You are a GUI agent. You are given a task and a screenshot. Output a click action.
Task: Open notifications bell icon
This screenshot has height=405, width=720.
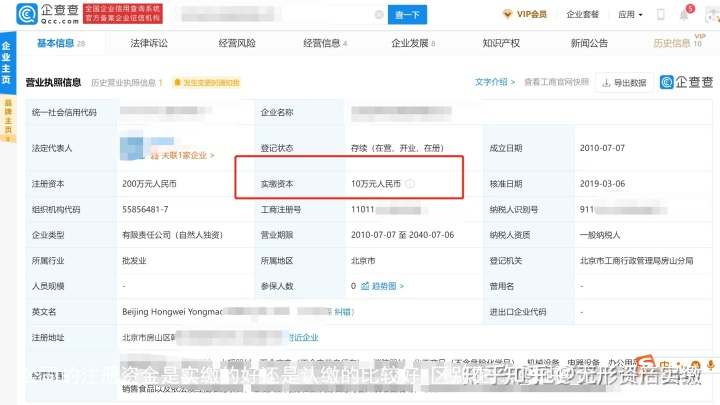pyautogui.click(x=684, y=15)
